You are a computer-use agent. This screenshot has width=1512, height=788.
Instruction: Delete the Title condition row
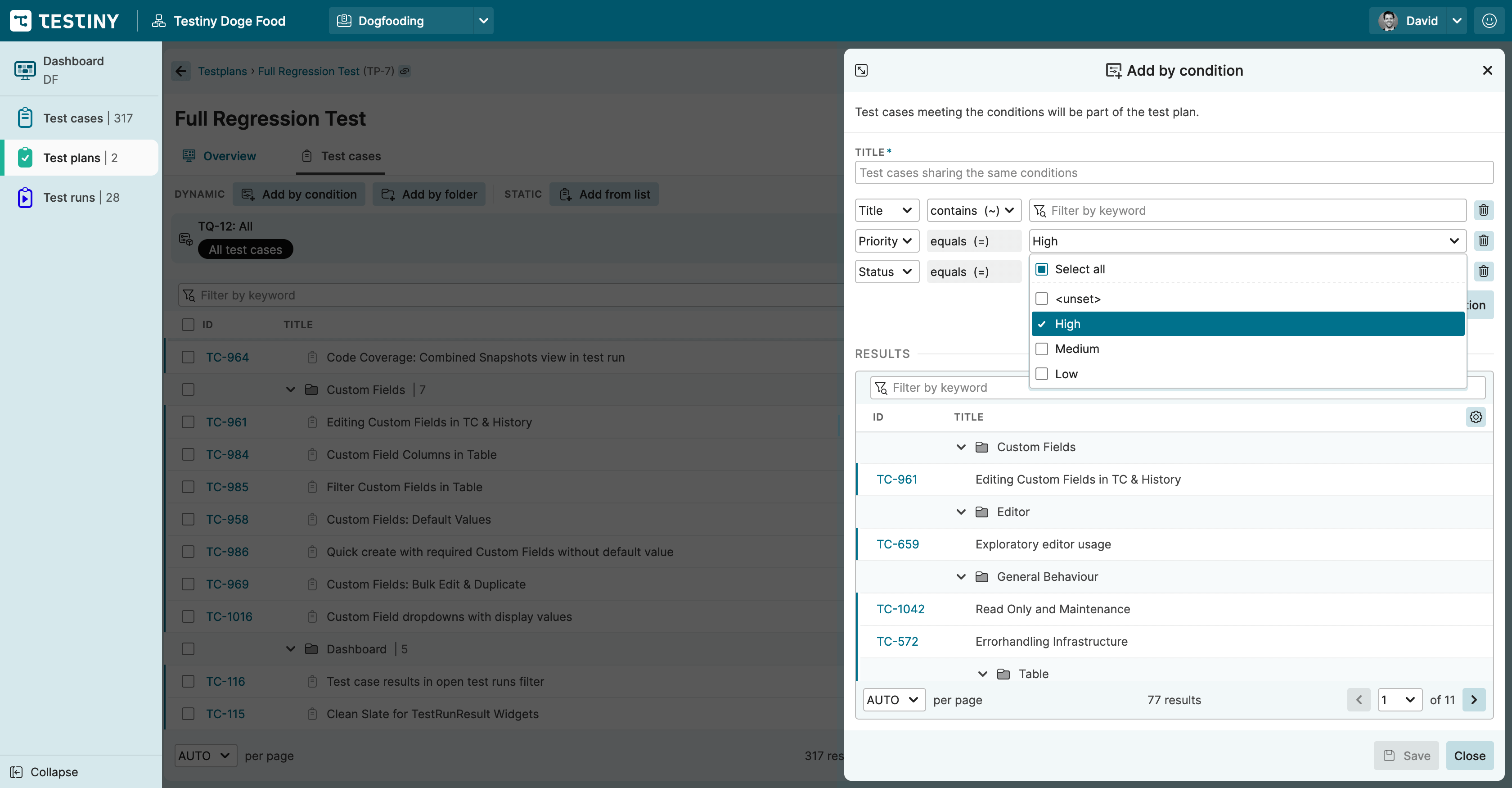(x=1483, y=210)
